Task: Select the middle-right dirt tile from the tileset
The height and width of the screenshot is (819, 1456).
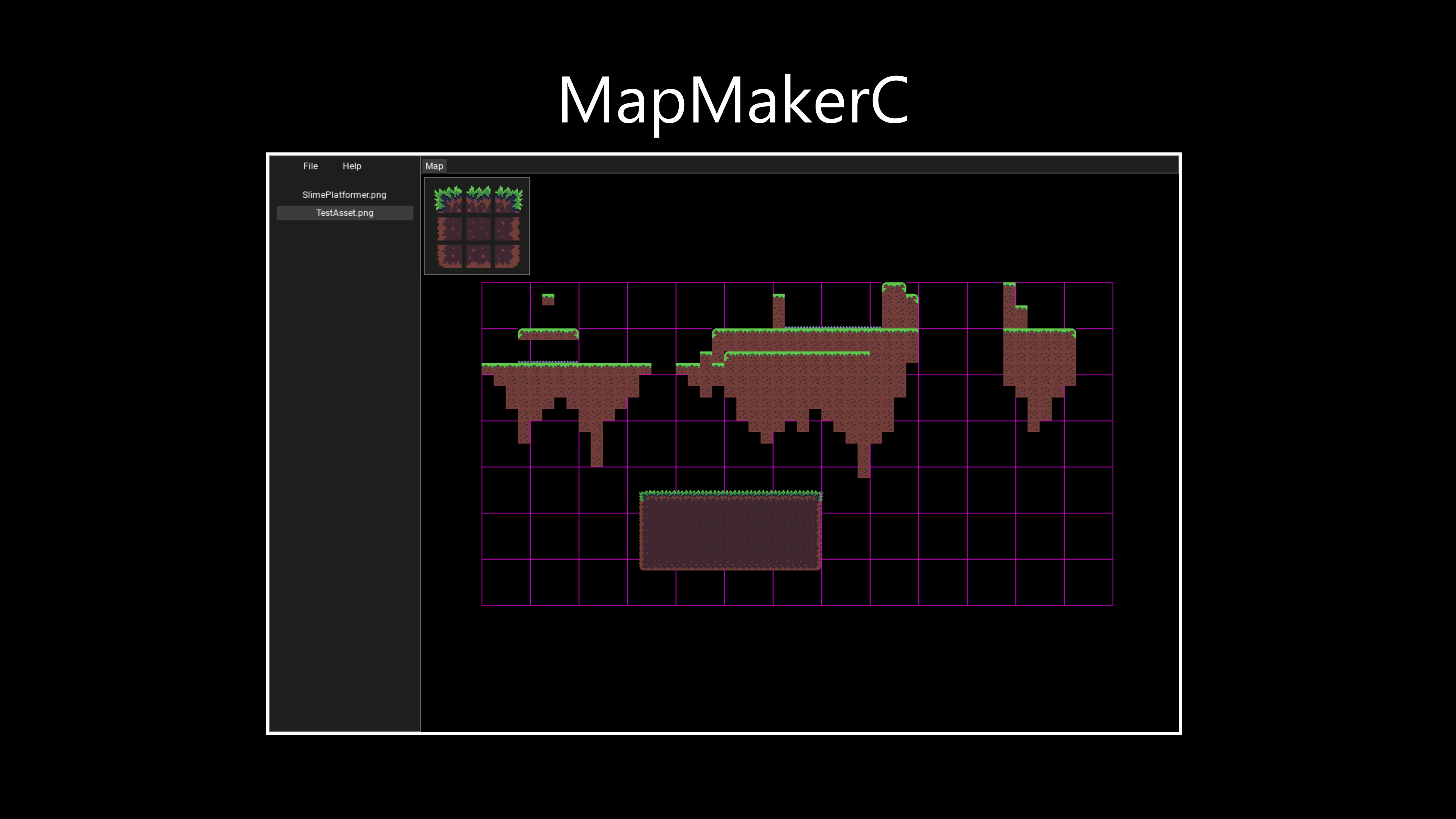Action: [x=508, y=229]
